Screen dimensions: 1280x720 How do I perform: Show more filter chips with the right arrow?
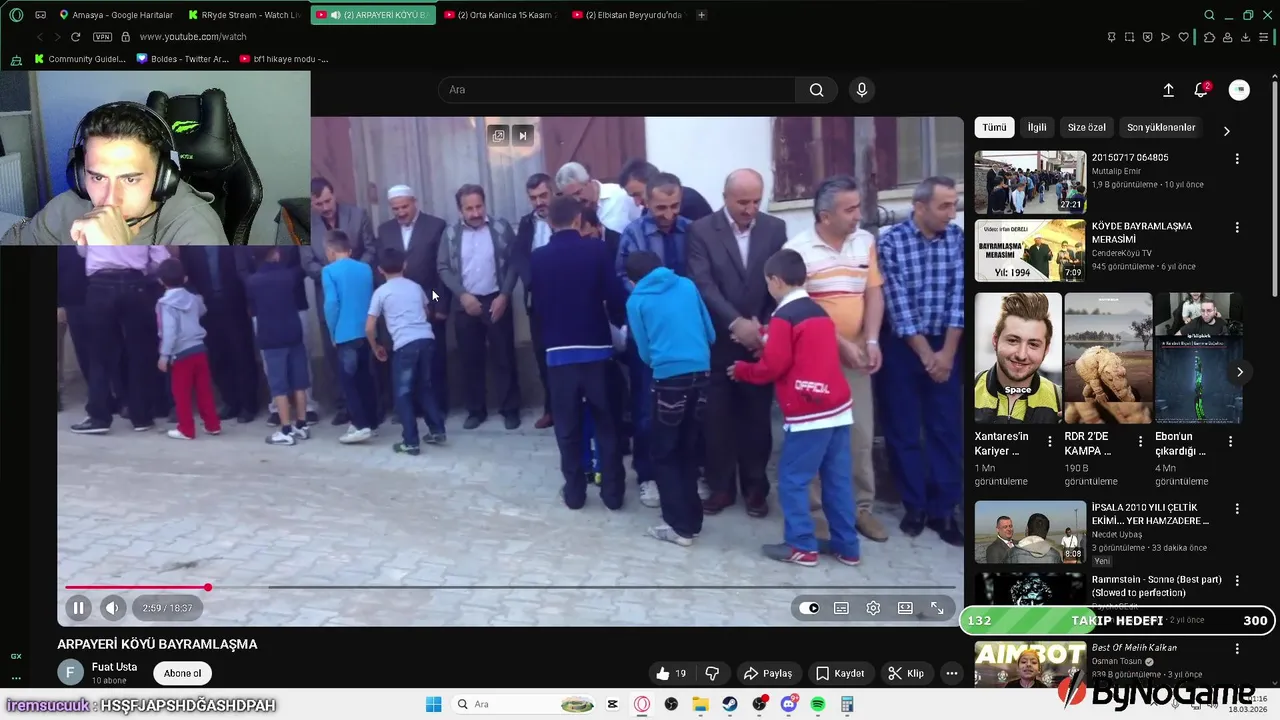pos(1226,131)
